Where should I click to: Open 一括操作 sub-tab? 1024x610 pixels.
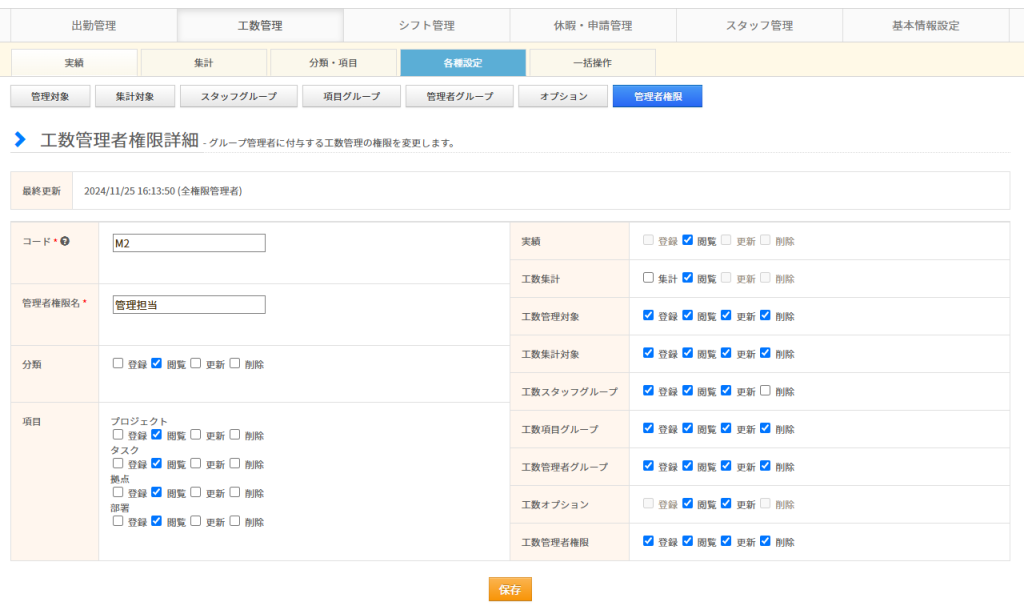pos(592,63)
